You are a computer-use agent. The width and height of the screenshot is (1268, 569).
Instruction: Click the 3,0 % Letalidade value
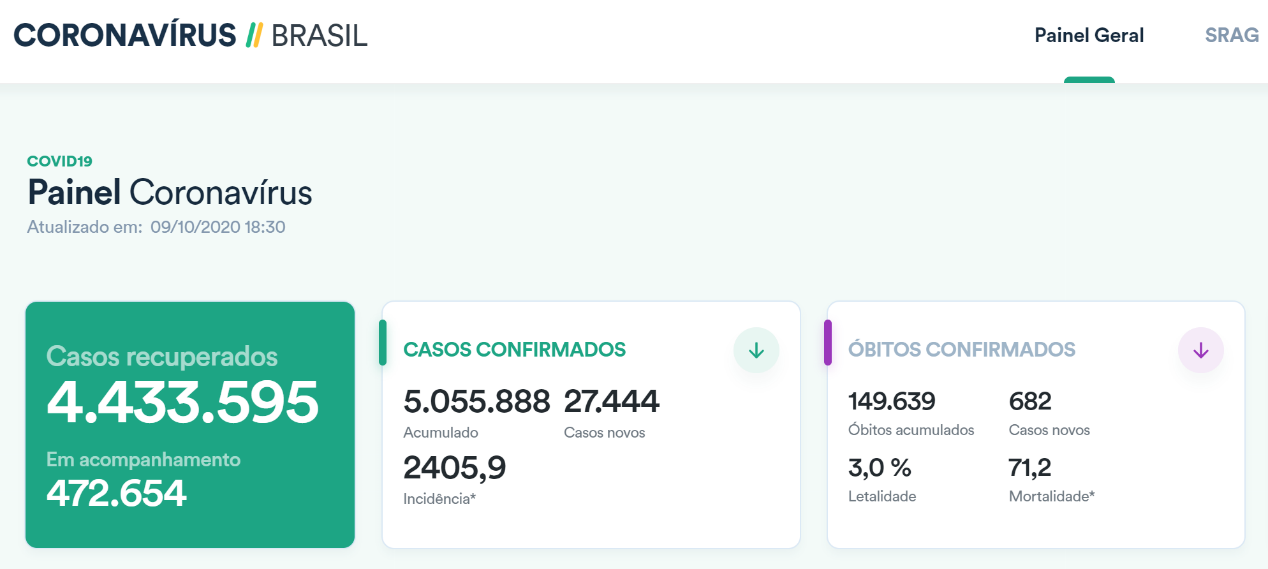880,467
